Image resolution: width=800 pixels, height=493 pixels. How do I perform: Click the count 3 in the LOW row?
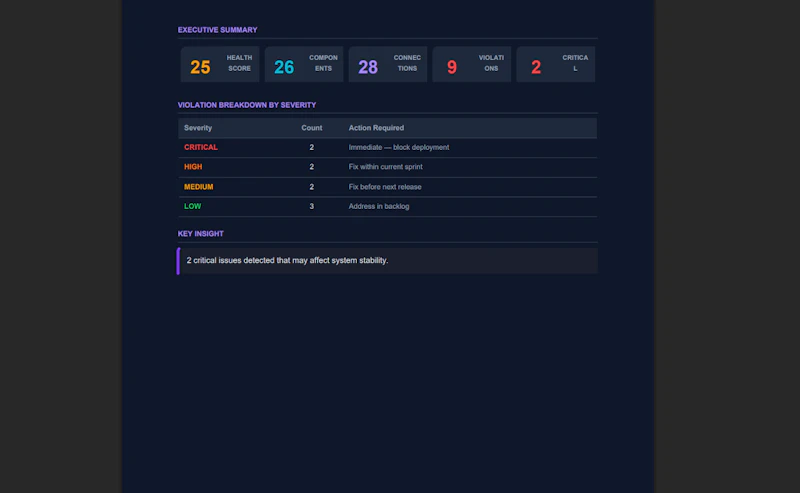pyautogui.click(x=312, y=206)
